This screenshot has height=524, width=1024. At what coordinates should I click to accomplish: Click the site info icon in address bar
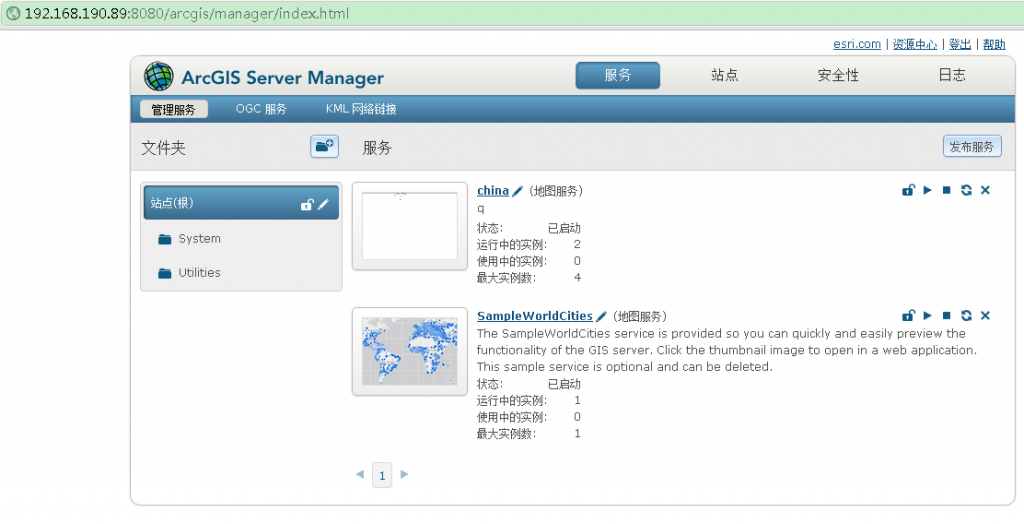(12, 13)
